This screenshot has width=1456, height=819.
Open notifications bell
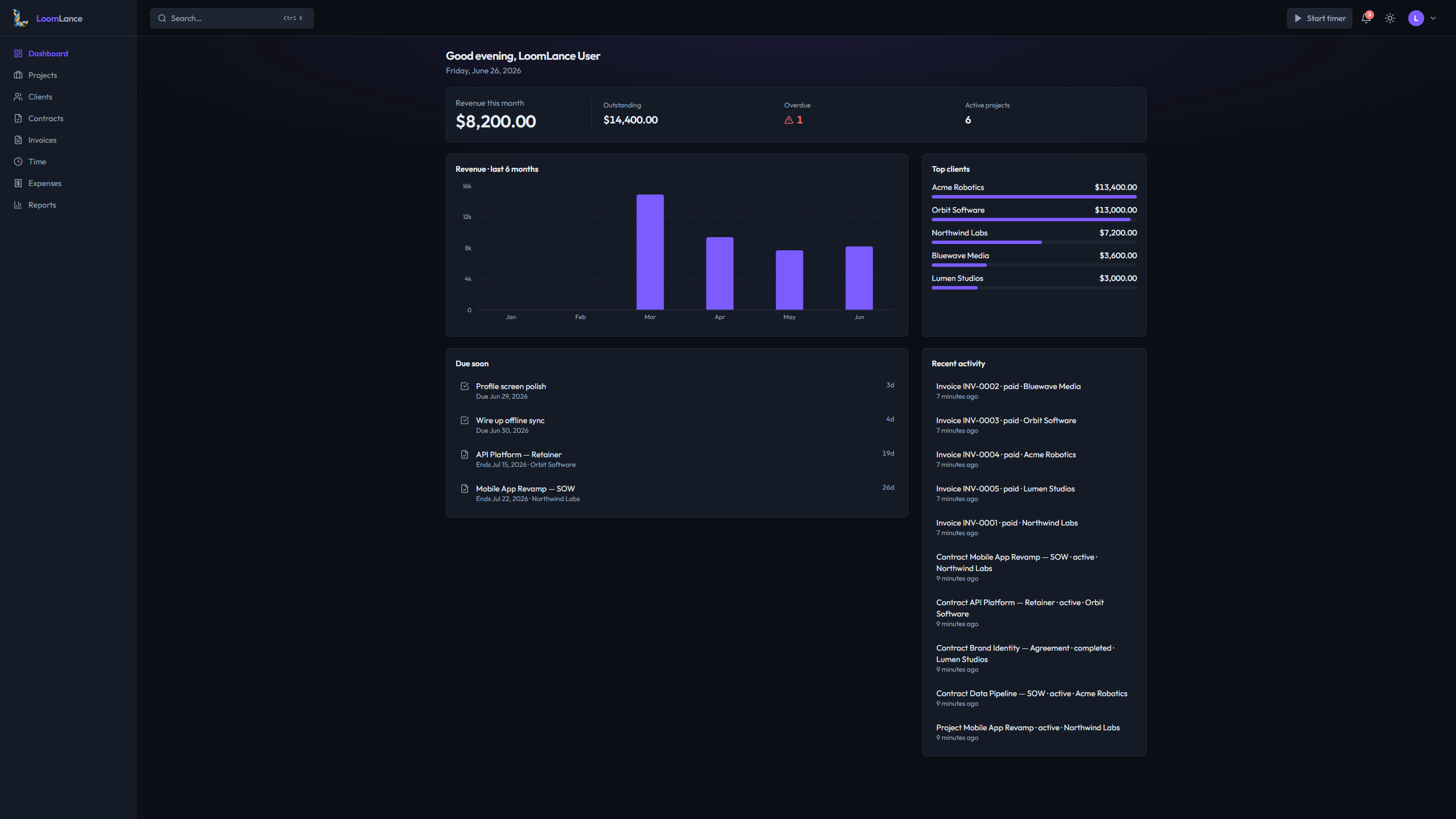pyautogui.click(x=1366, y=18)
